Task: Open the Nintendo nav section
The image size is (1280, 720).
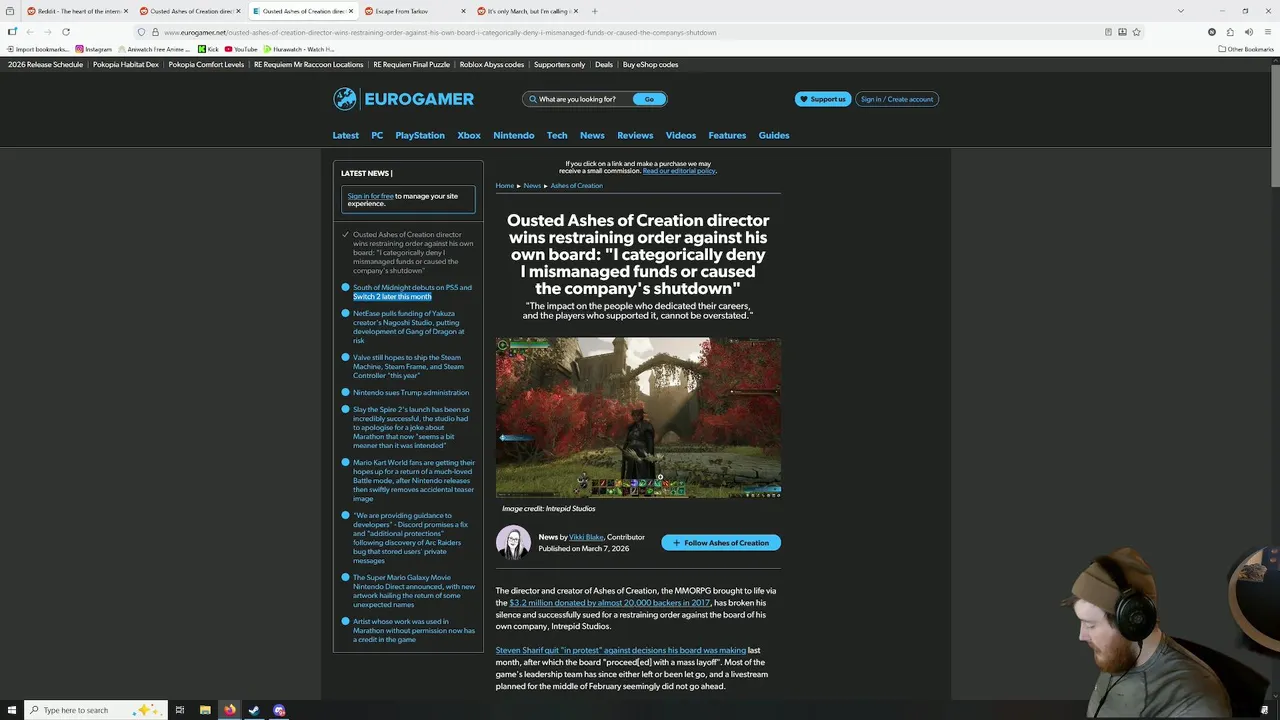Action: (514, 135)
